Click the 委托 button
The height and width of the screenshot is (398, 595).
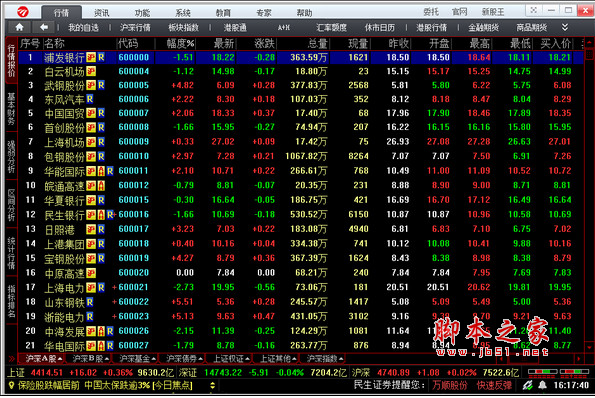click(x=431, y=12)
